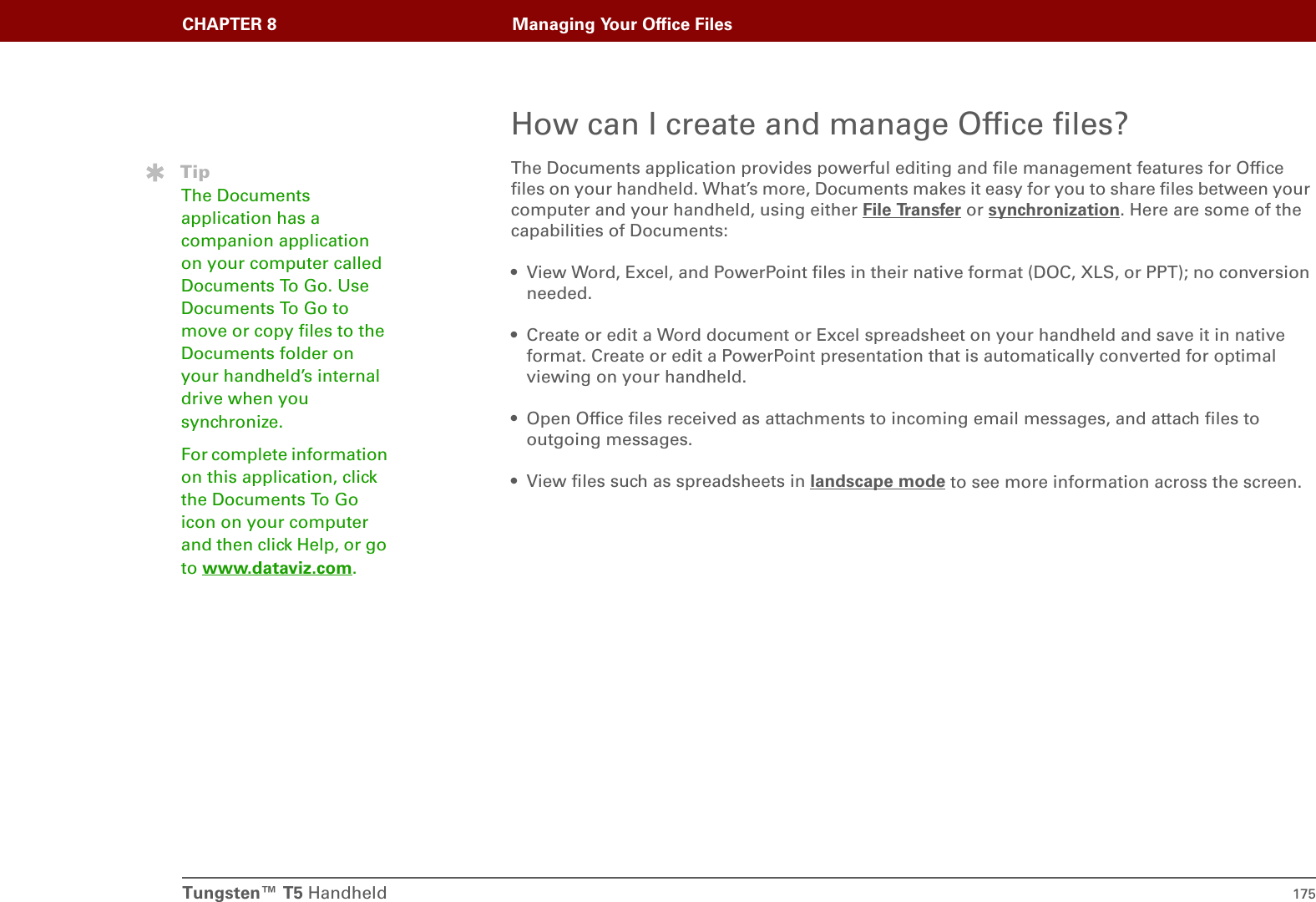Follow the synchronization hyperlink

tap(1054, 210)
